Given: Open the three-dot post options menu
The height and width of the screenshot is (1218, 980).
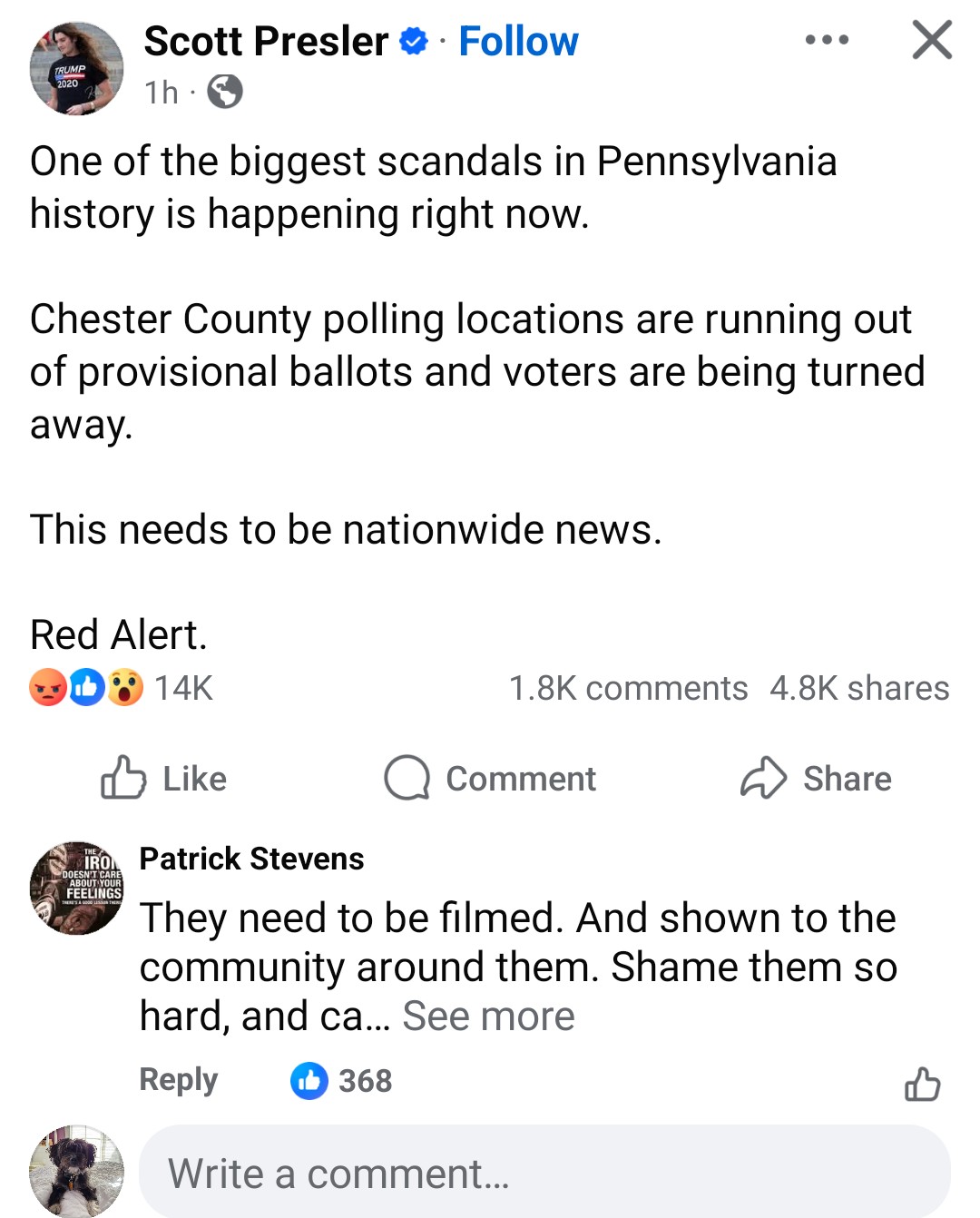Looking at the screenshot, I should click(x=827, y=40).
